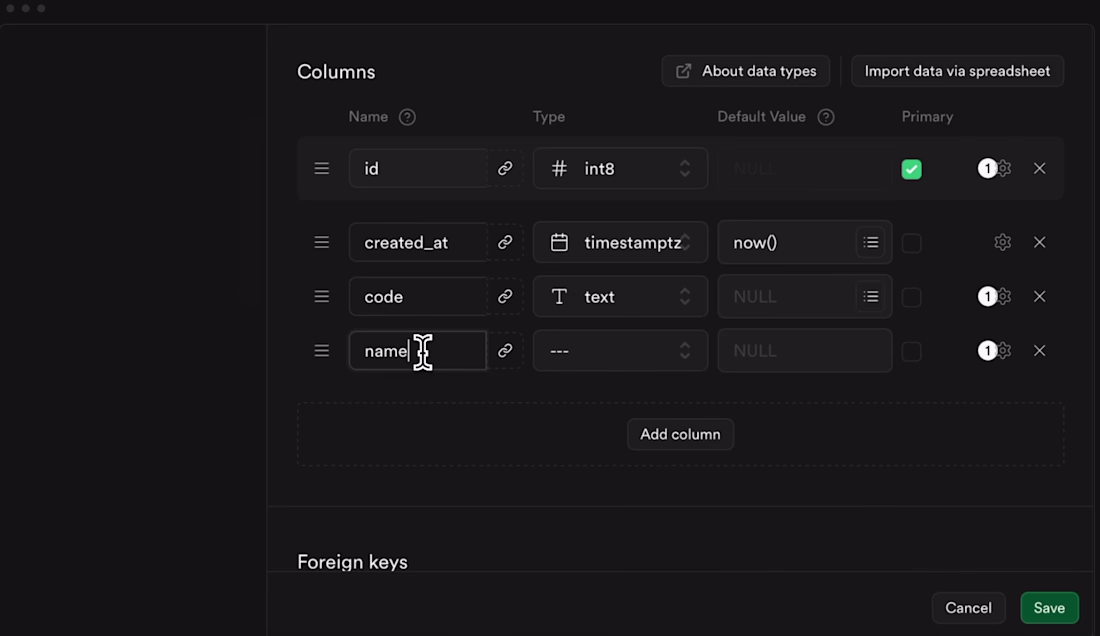Grab the drag handle of code row
The height and width of the screenshot is (636, 1100).
click(322, 297)
